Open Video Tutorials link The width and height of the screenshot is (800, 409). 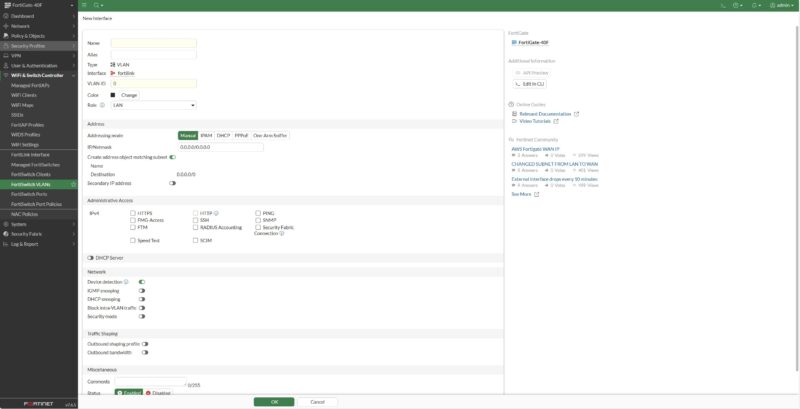click(535, 121)
